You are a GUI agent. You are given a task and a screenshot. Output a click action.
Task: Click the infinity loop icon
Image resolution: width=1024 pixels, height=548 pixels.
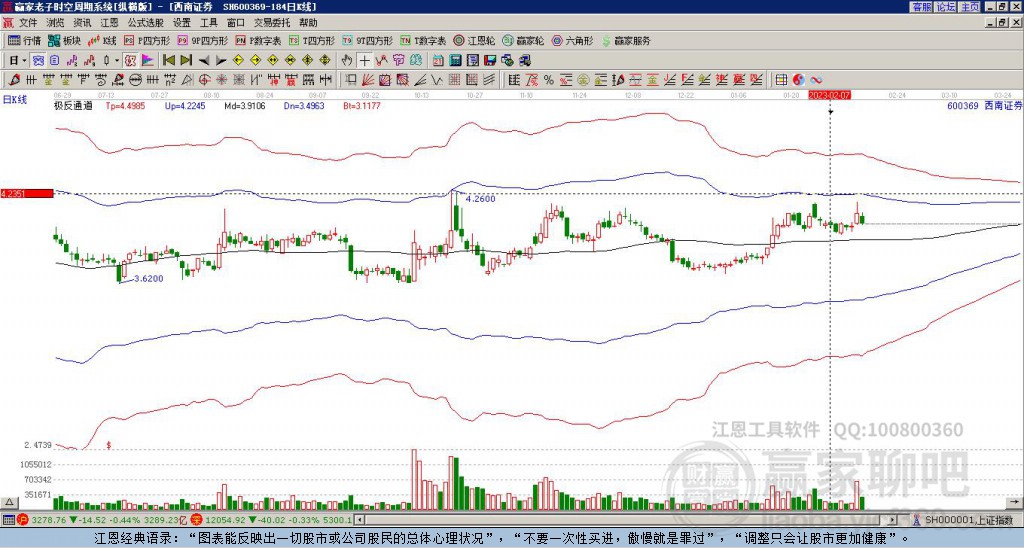(x=816, y=80)
